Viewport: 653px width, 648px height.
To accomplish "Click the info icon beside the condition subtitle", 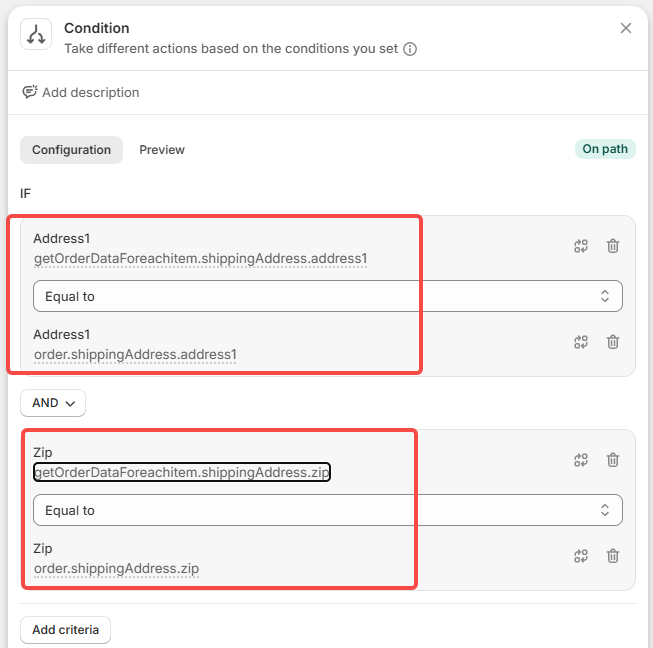I will [x=410, y=48].
